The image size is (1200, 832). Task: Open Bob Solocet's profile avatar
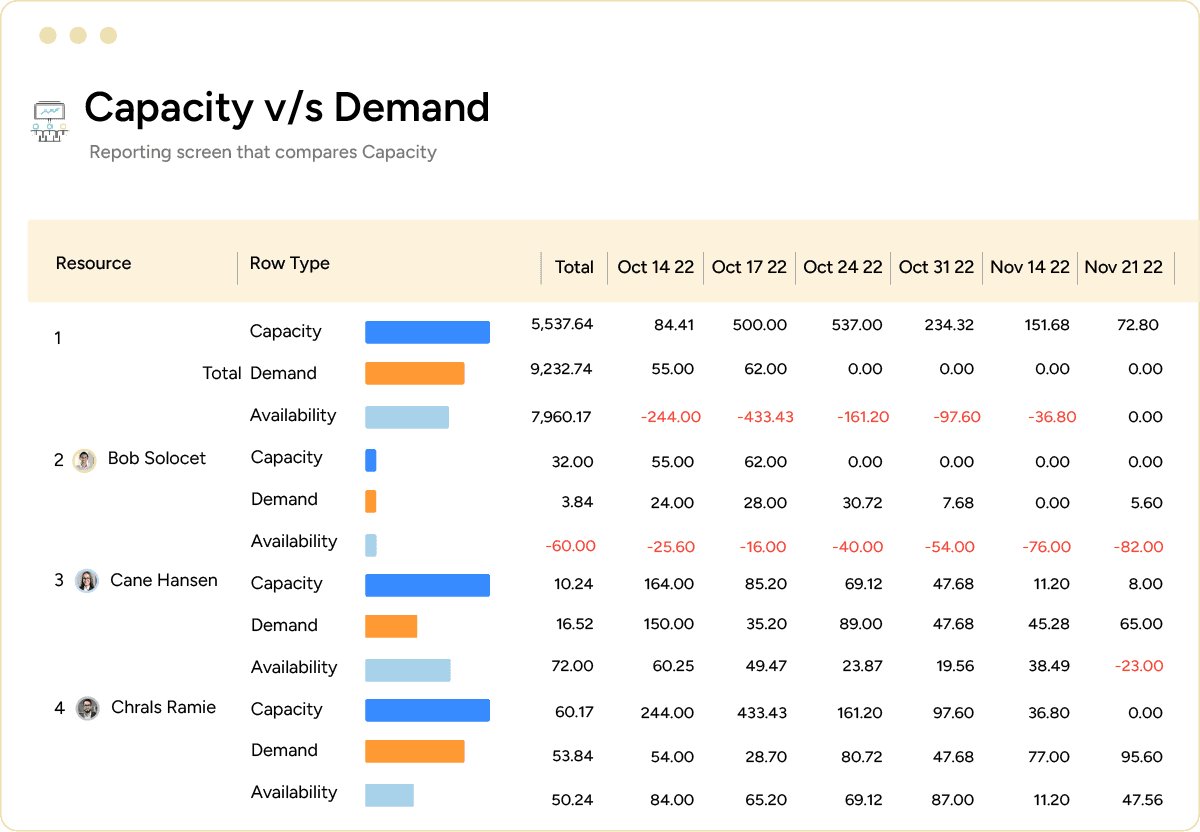click(x=84, y=459)
